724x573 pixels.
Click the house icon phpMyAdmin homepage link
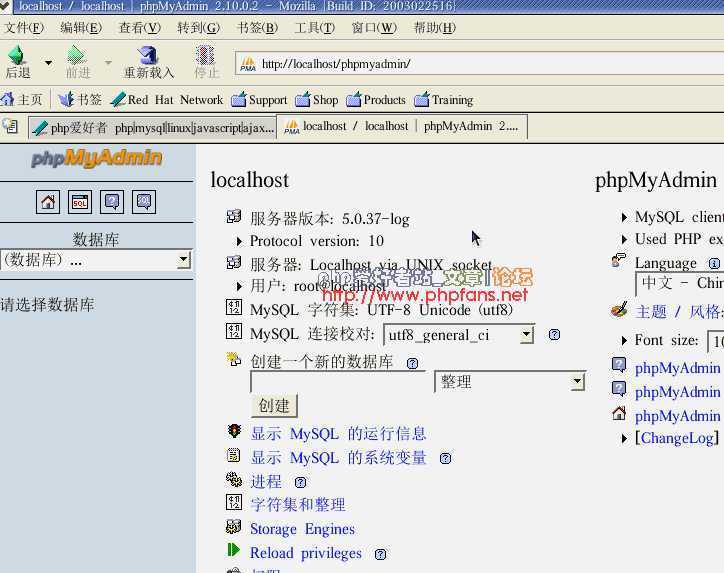[619, 413]
